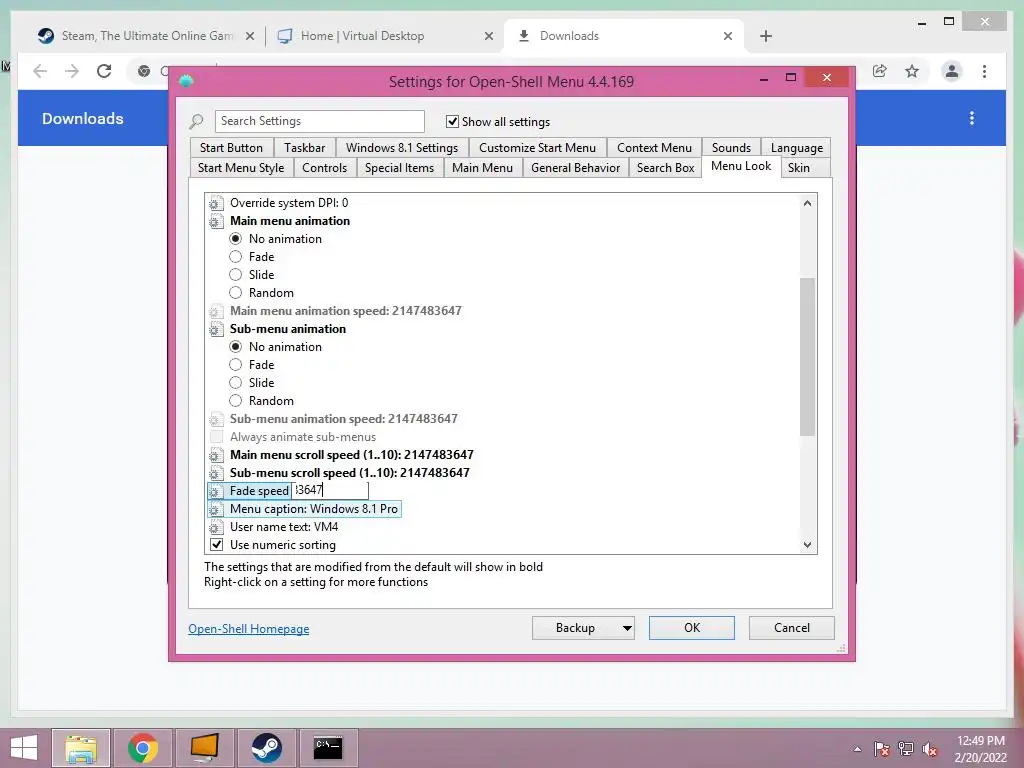Switch to the Skin tab
This screenshot has height=768, width=1024.
799,168
